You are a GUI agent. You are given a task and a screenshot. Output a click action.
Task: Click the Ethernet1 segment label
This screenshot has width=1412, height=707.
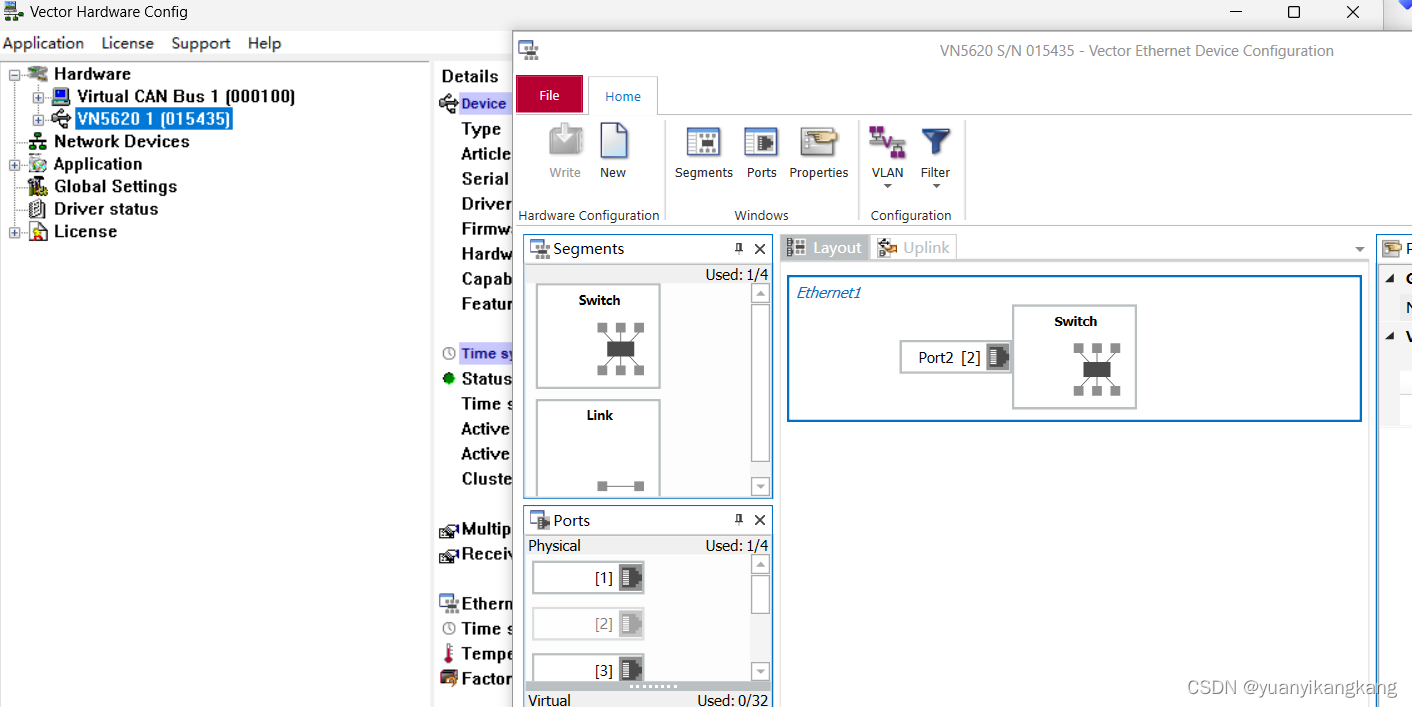[x=828, y=292]
